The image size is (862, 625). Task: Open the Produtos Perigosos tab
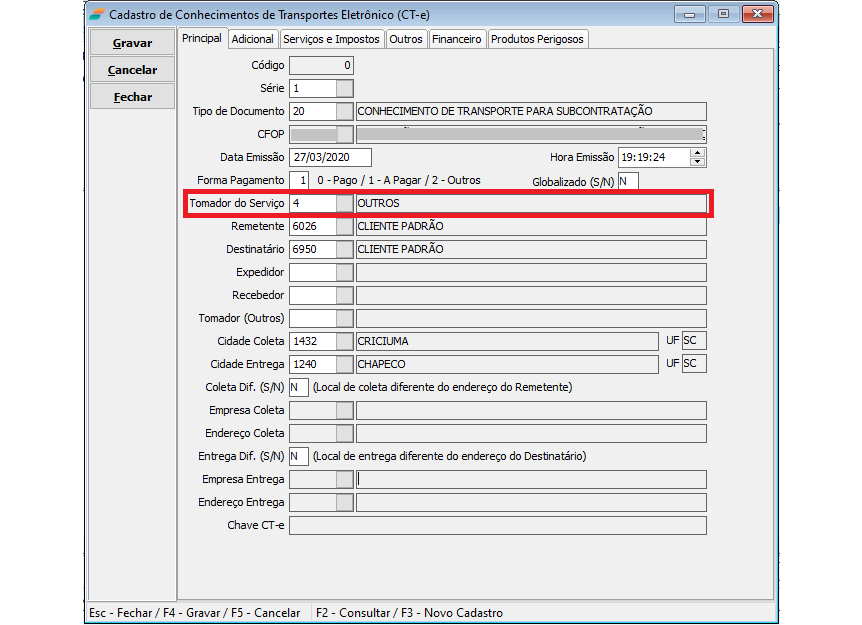tap(538, 39)
